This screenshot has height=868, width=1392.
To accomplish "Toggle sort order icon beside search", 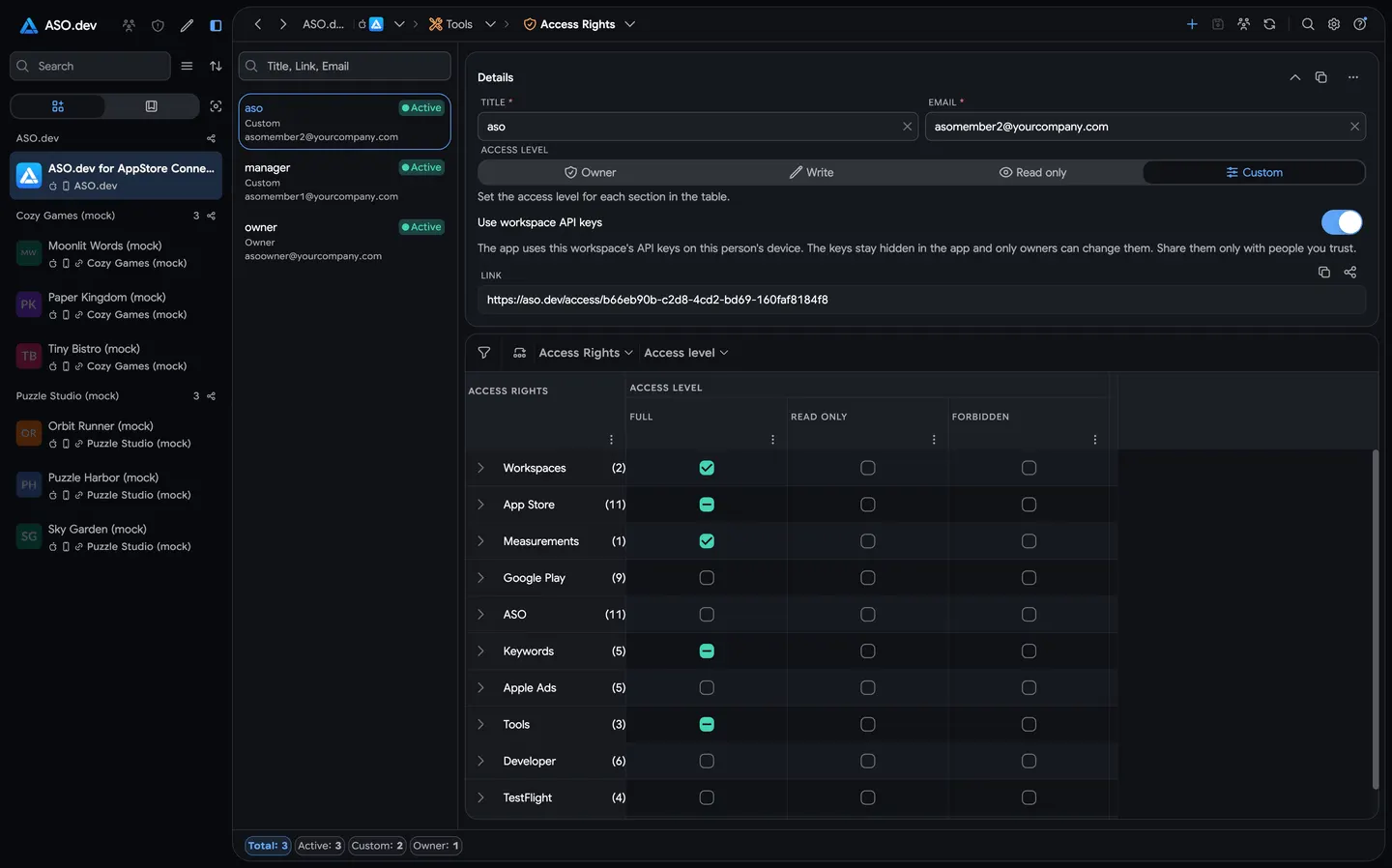I will click(216, 66).
